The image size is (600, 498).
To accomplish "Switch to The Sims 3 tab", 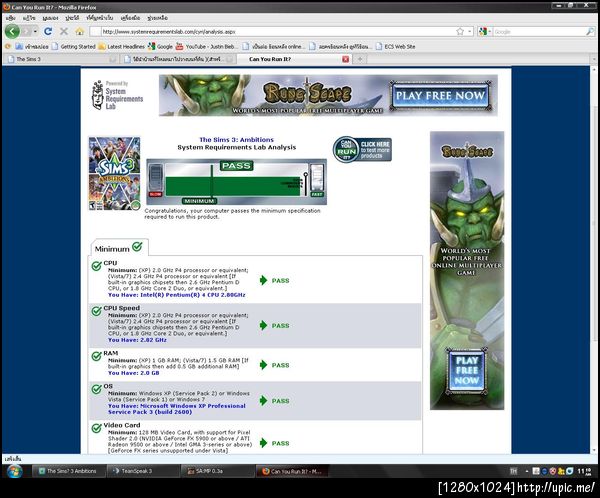I will pos(60,59).
